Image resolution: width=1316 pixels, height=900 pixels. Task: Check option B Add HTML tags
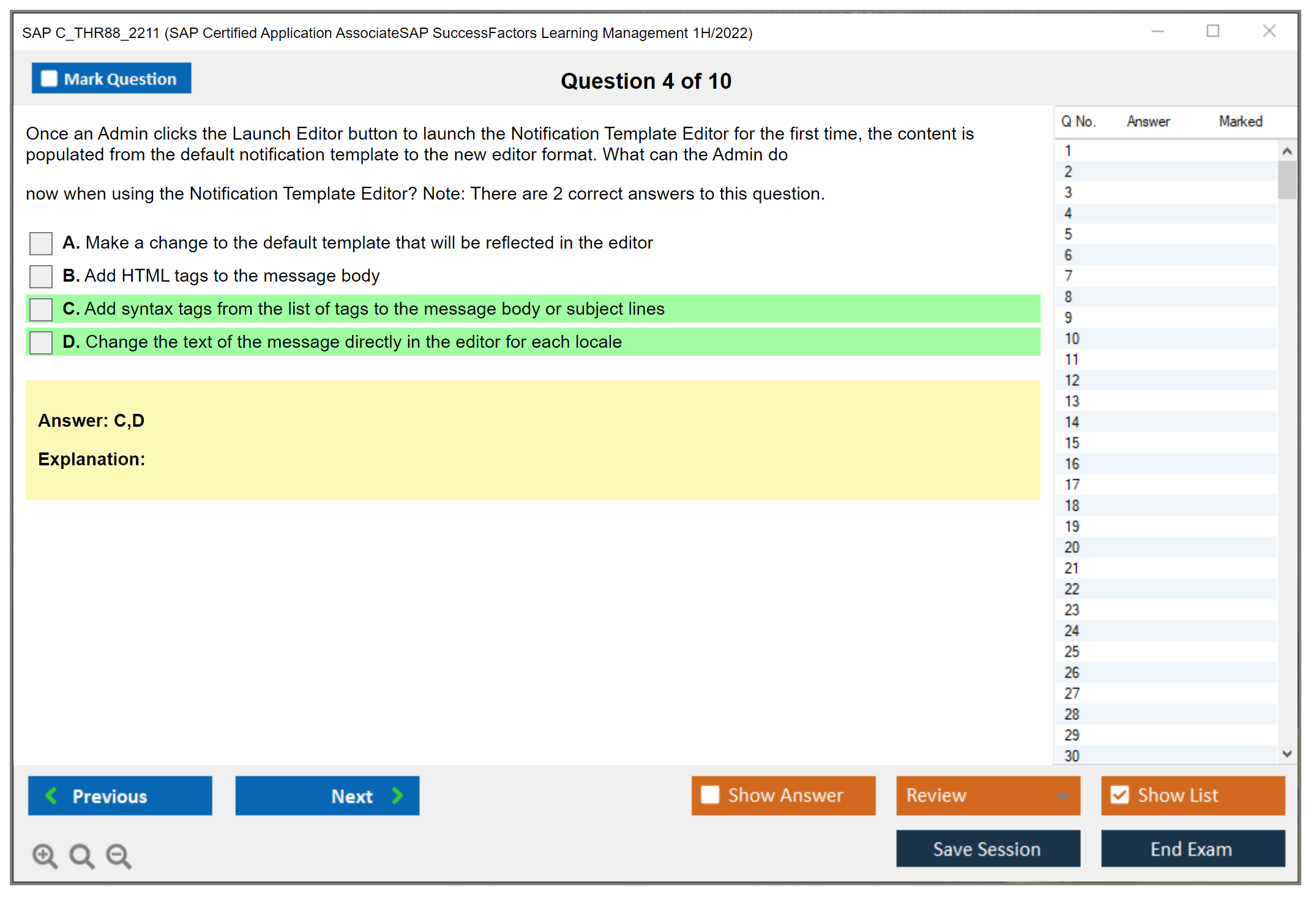(41, 276)
